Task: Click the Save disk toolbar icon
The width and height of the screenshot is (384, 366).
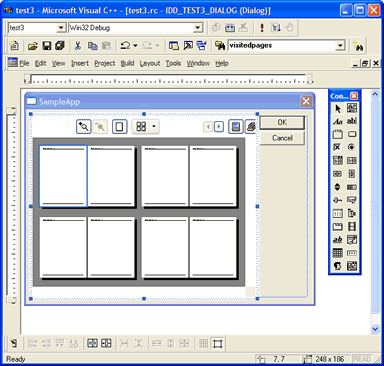Action: point(47,46)
